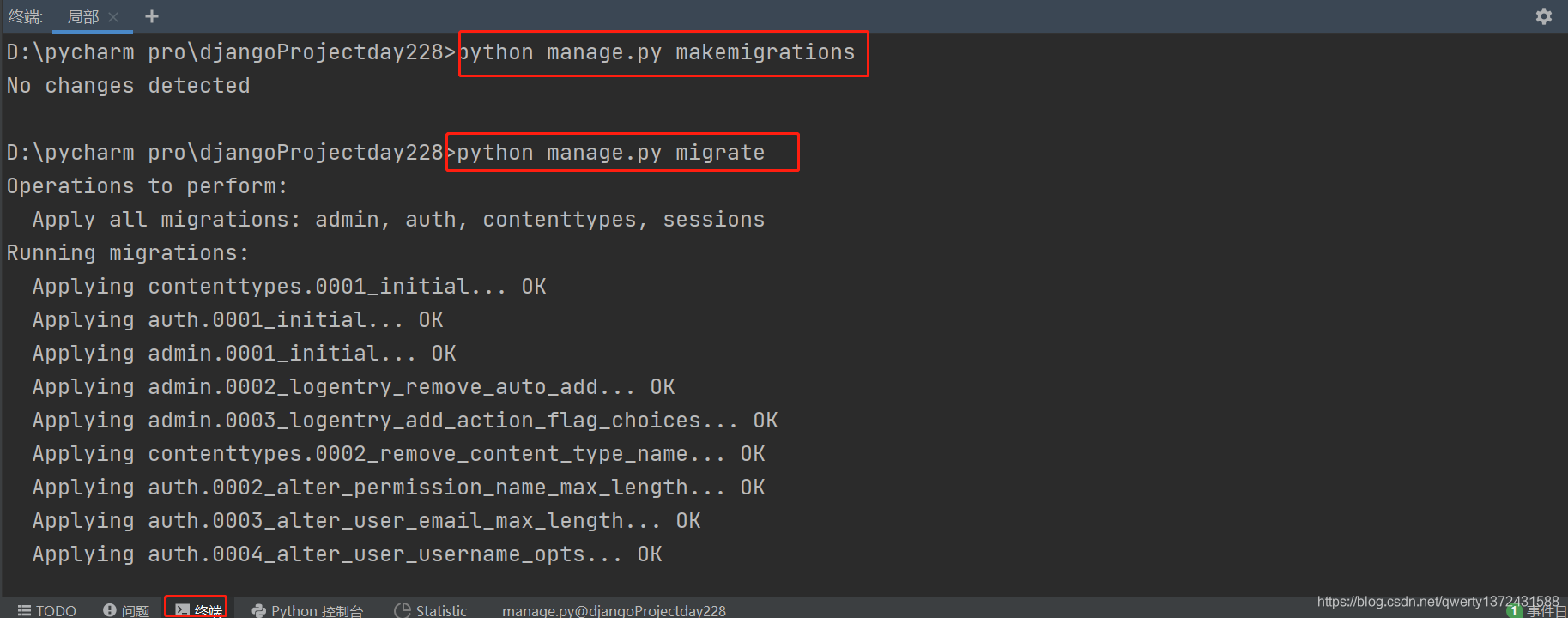The width and height of the screenshot is (1568, 618).
Task: Click 'auth.0002_alter_permission_name_max_length' output line
Action: 399,488
